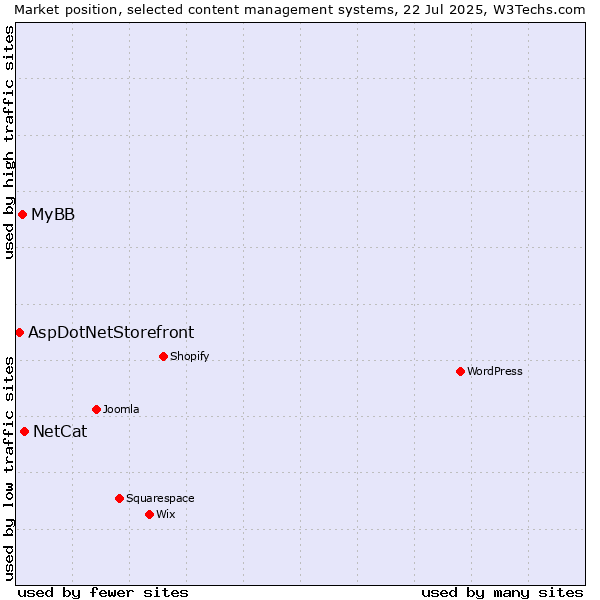Click the red Shopify marker
Screen dimensions: 600x600
tap(163, 357)
